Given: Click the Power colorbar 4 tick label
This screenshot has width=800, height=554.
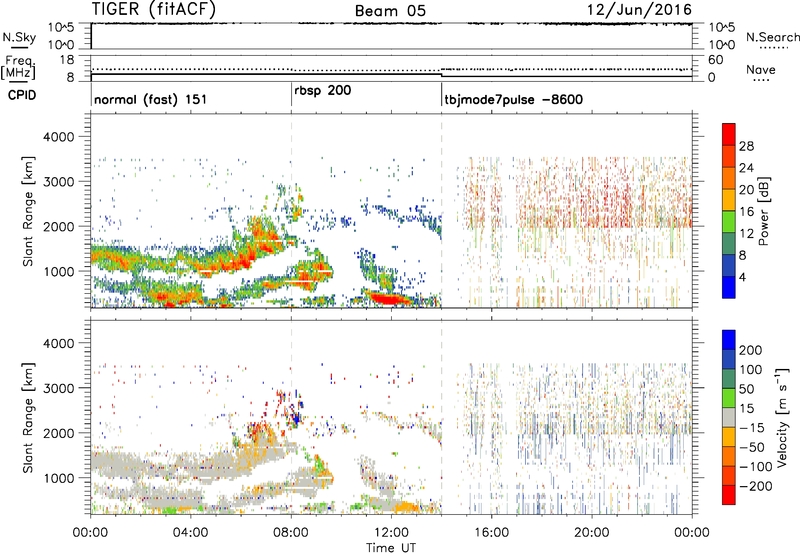Looking at the screenshot, I should 742,277.
